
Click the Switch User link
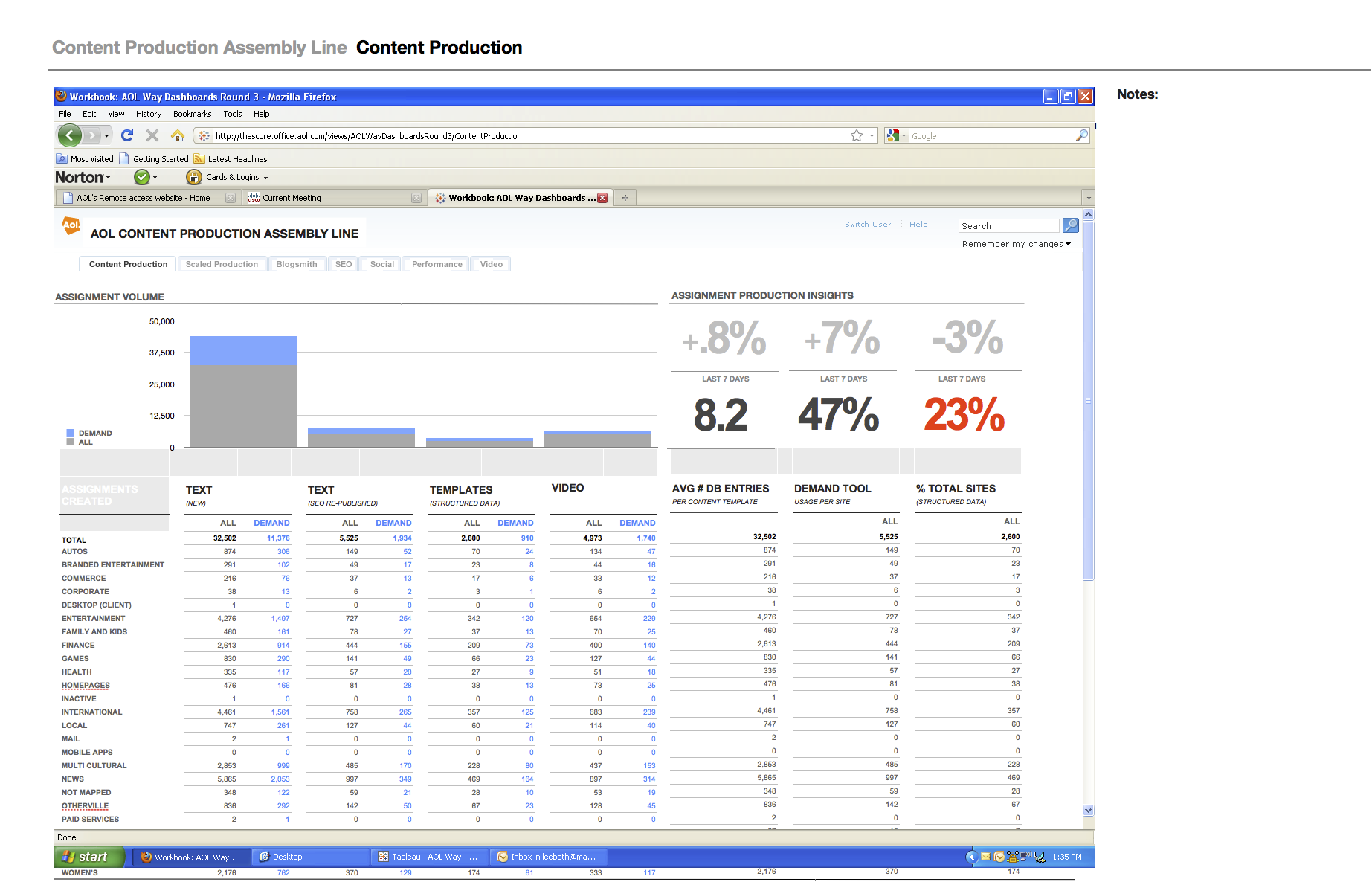pos(868,224)
